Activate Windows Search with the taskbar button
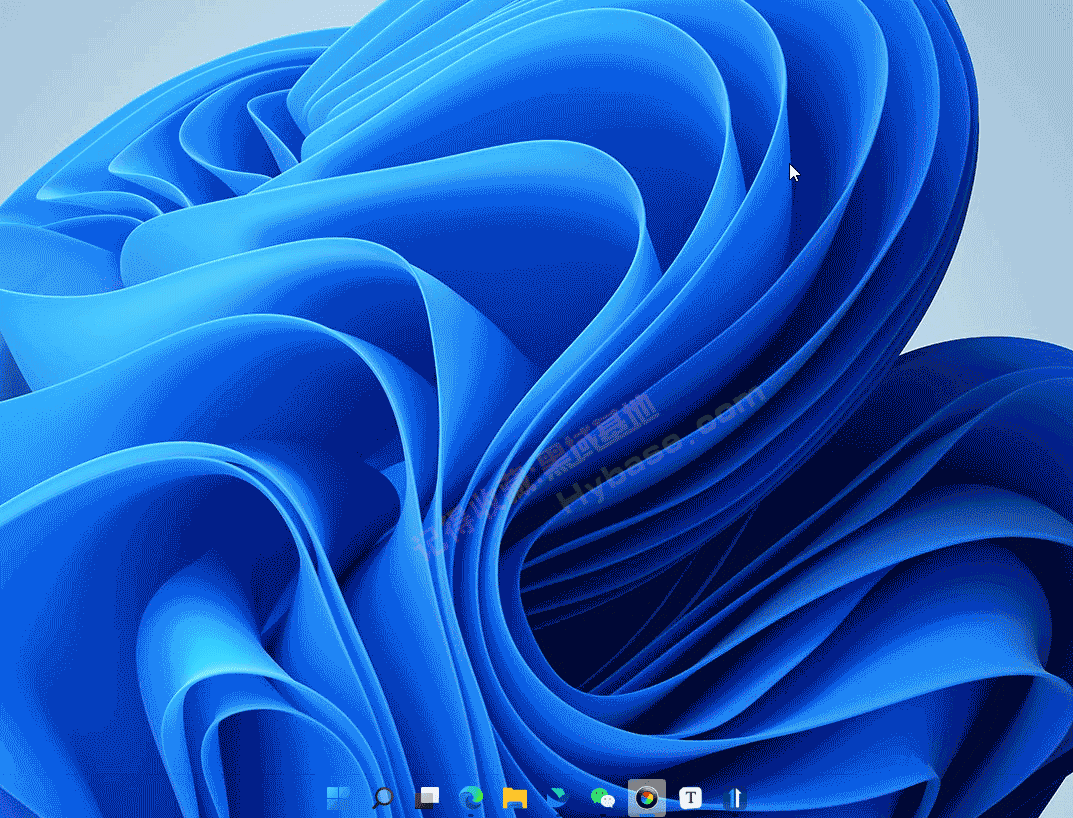Viewport: 1073px width, 818px height. click(x=382, y=797)
